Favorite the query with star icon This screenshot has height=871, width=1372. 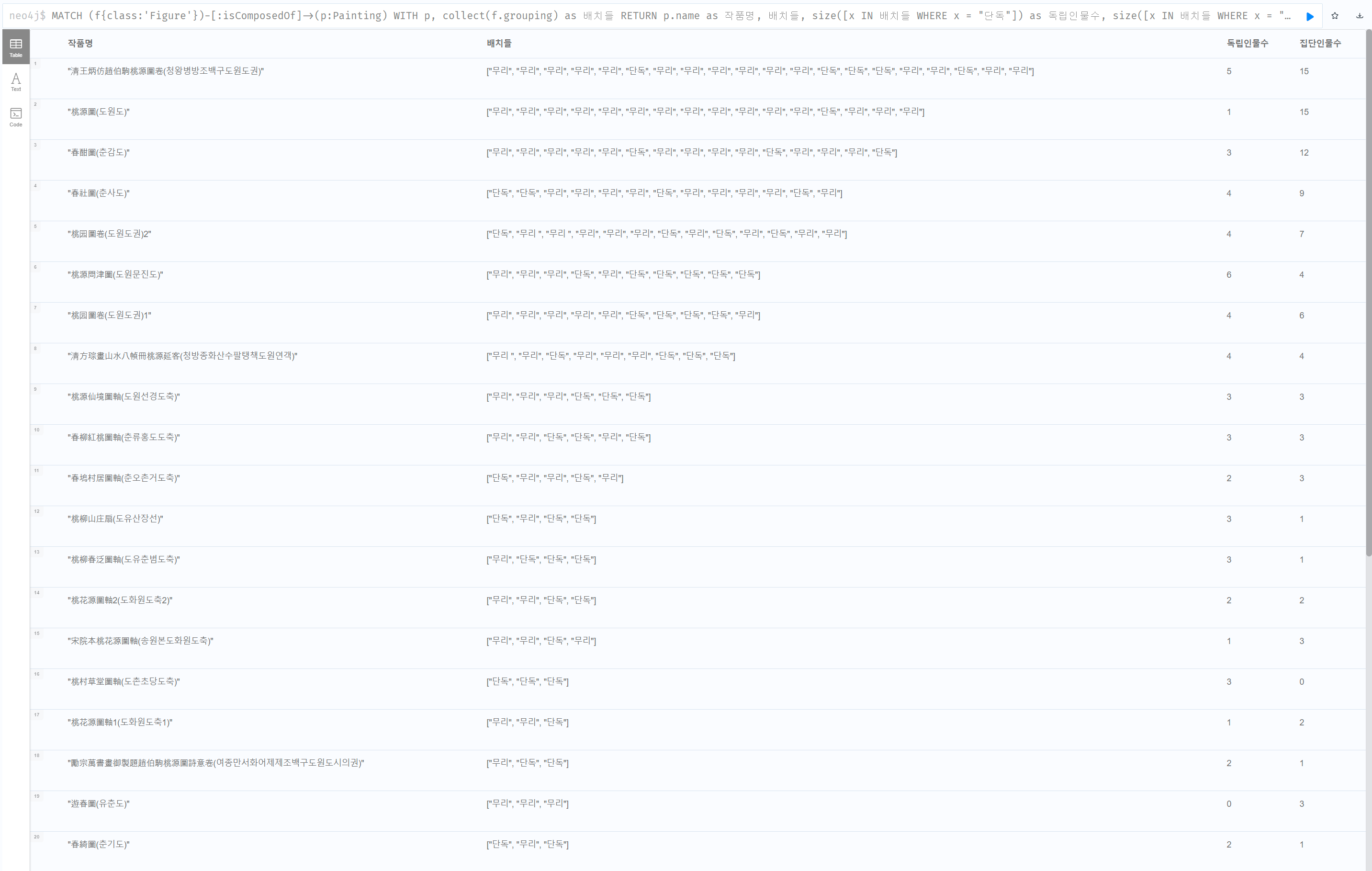[1334, 16]
